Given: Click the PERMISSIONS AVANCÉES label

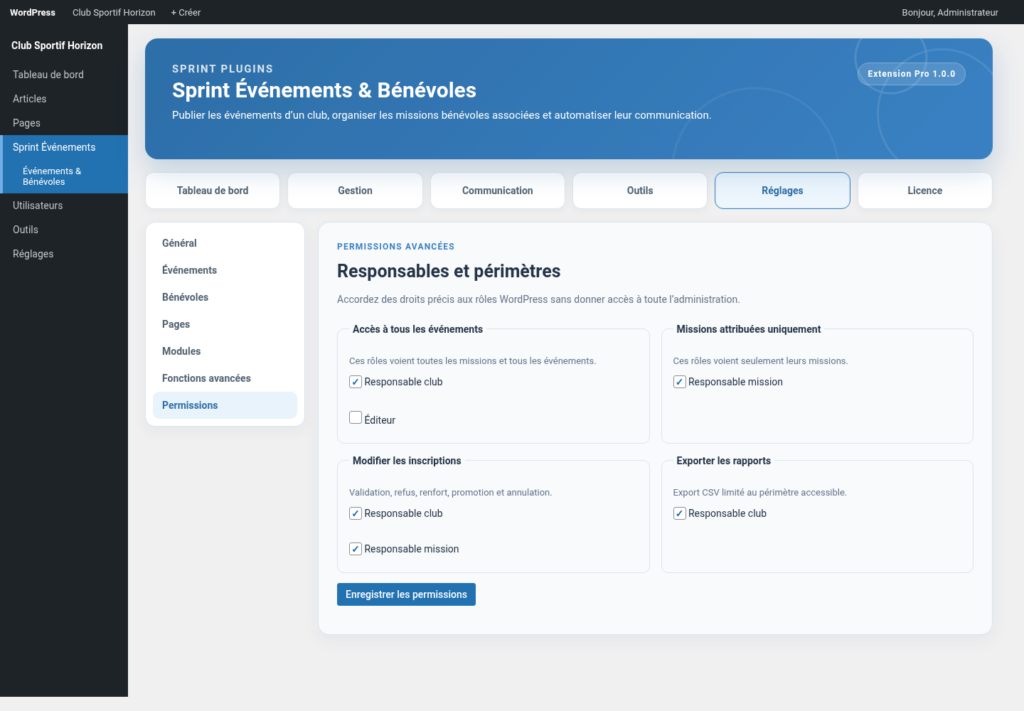Looking at the screenshot, I should tap(396, 246).
